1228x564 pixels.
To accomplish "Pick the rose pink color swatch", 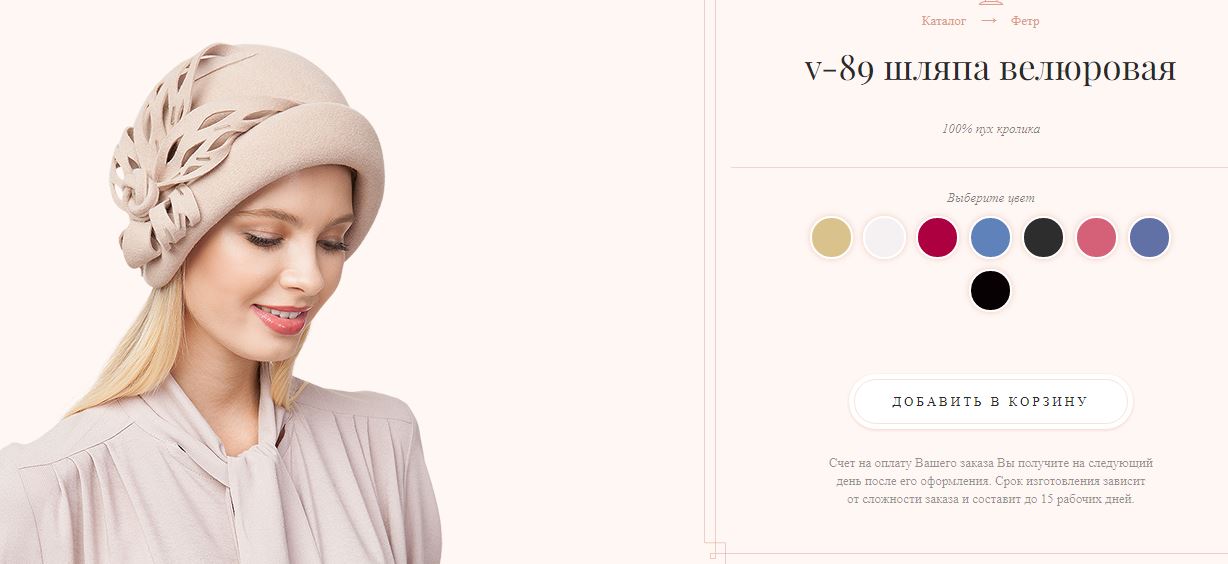I will click(1096, 238).
